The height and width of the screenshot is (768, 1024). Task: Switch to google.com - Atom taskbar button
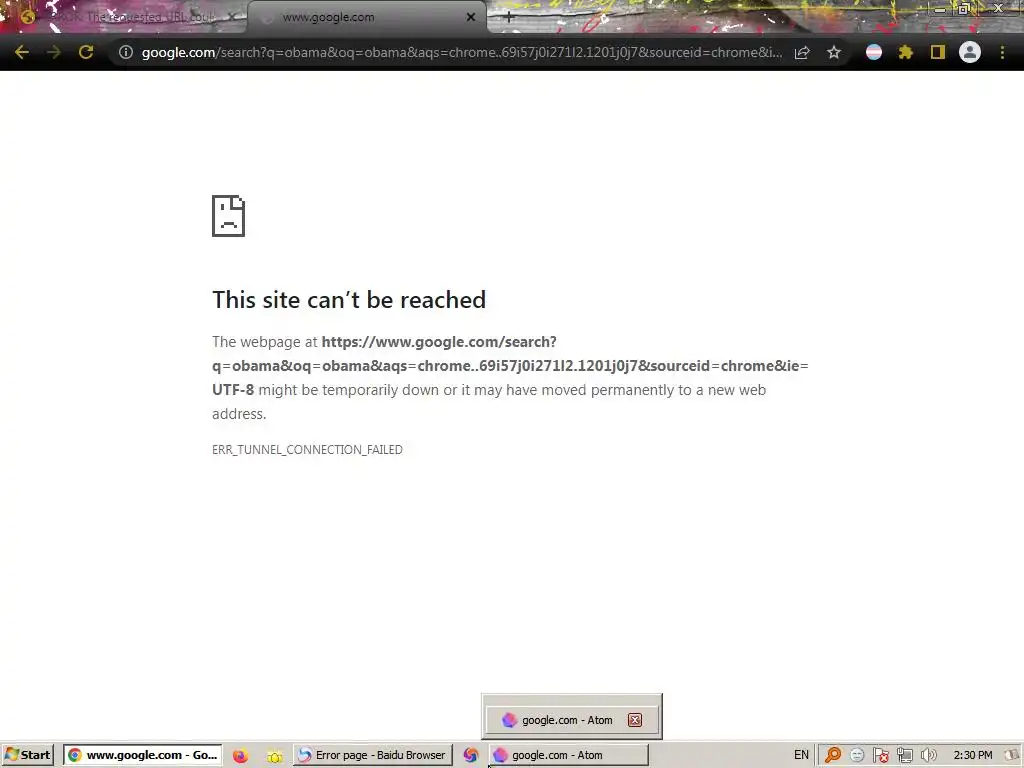tap(568, 755)
